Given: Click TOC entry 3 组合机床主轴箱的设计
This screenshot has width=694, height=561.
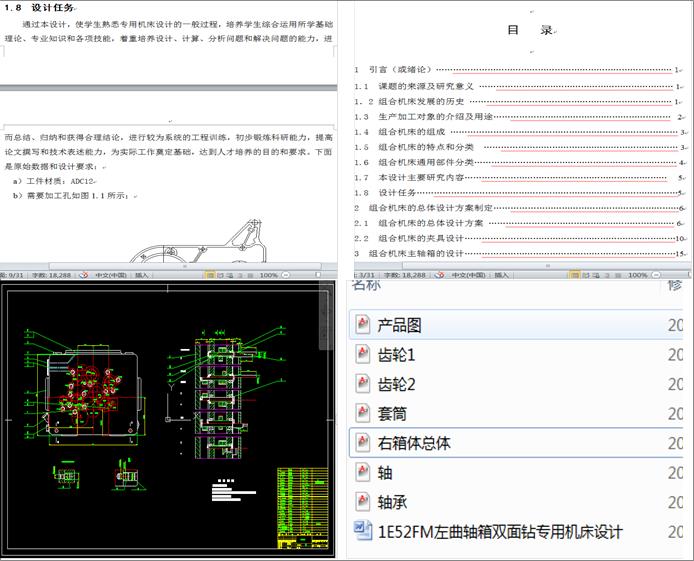Looking at the screenshot, I should [x=519, y=254].
